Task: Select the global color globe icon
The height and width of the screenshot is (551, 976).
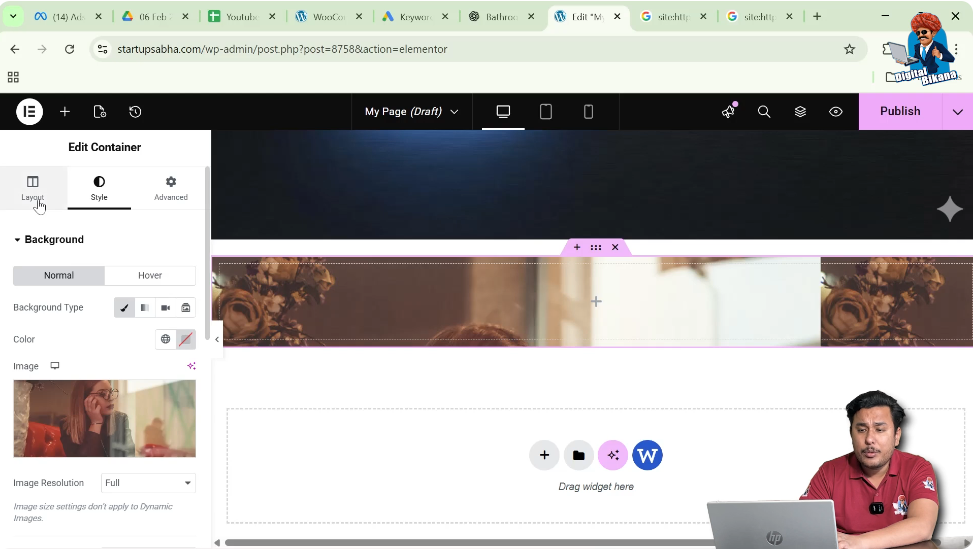Action: [x=166, y=340]
